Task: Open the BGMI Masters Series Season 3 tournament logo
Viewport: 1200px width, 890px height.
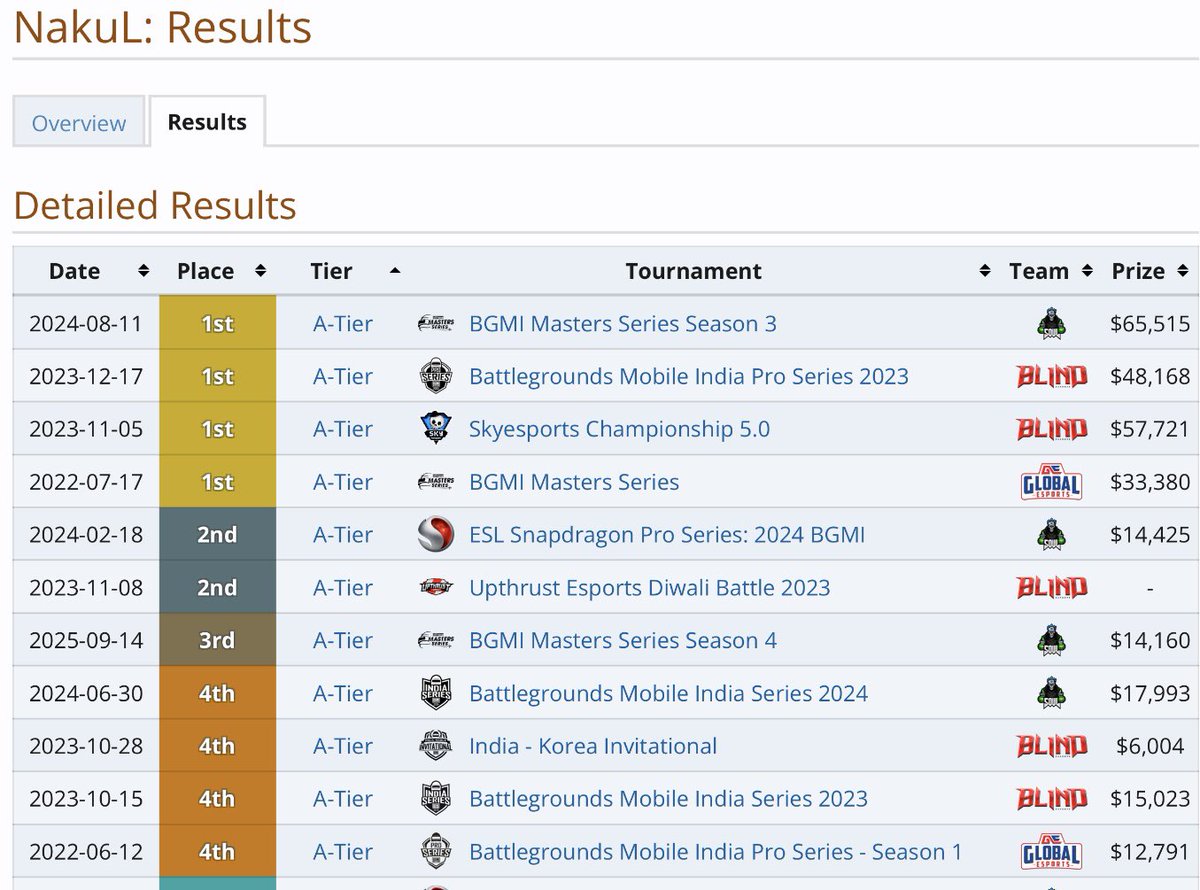Action: [436, 323]
